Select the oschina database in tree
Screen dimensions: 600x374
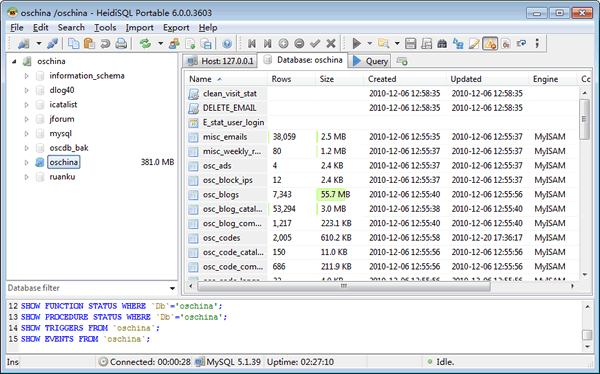click(64, 162)
